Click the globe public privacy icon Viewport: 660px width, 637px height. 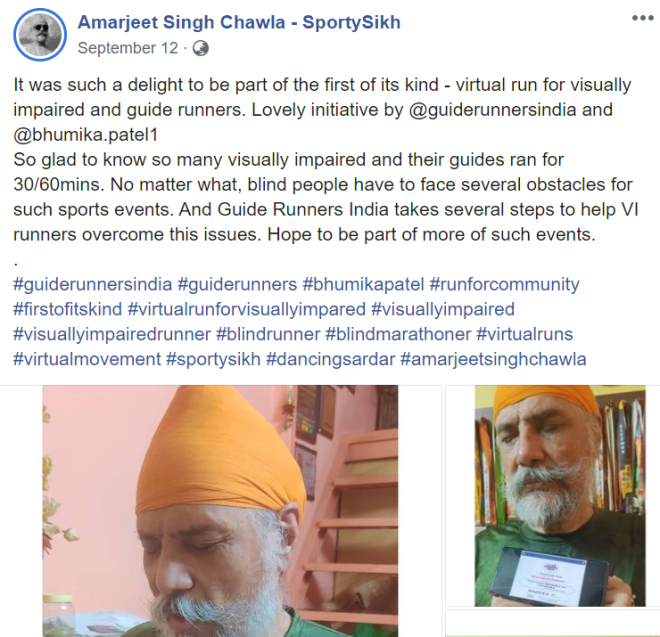[200, 48]
